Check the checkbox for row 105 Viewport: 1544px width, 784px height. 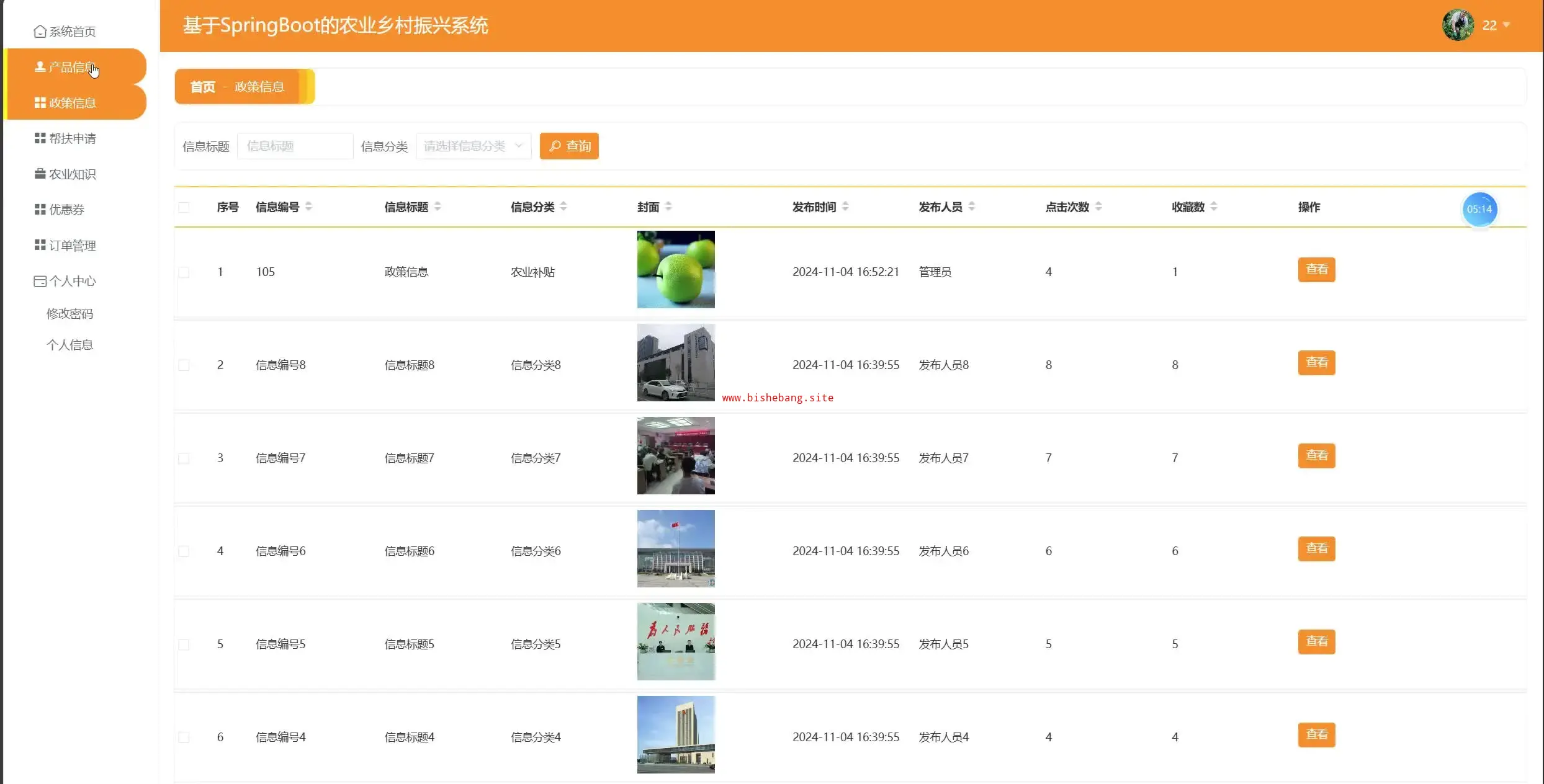[184, 272]
